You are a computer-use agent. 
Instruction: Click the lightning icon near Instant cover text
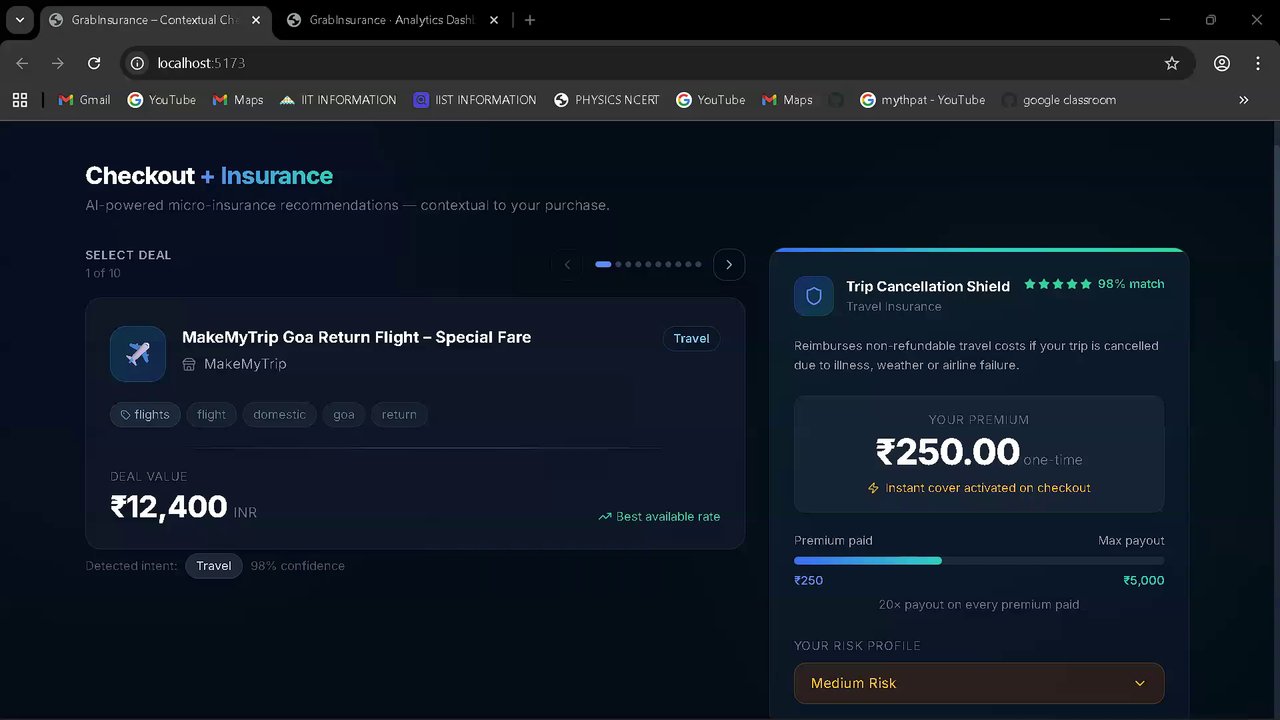(873, 488)
